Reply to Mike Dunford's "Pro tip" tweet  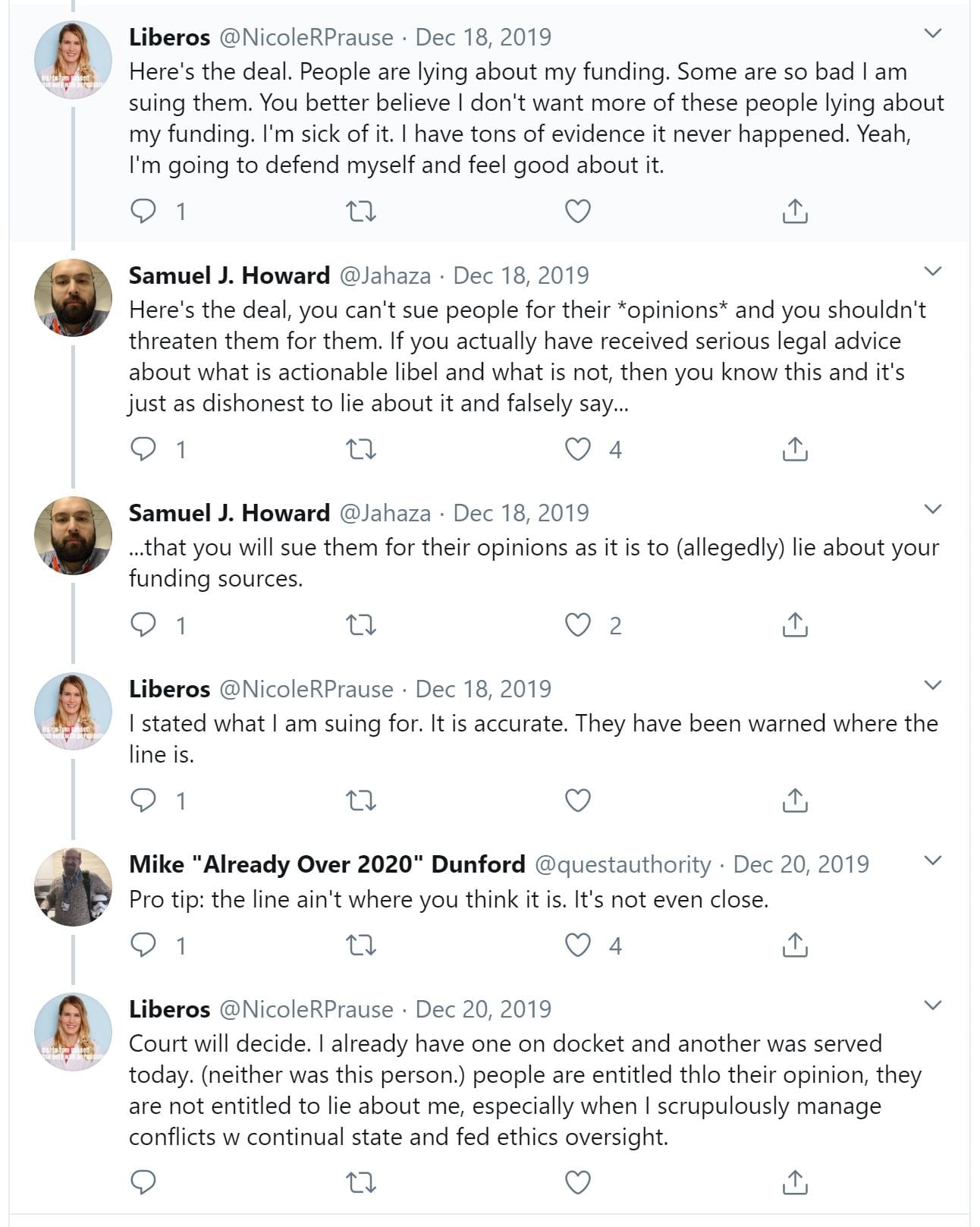pyautogui.click(x=143, y=945)
